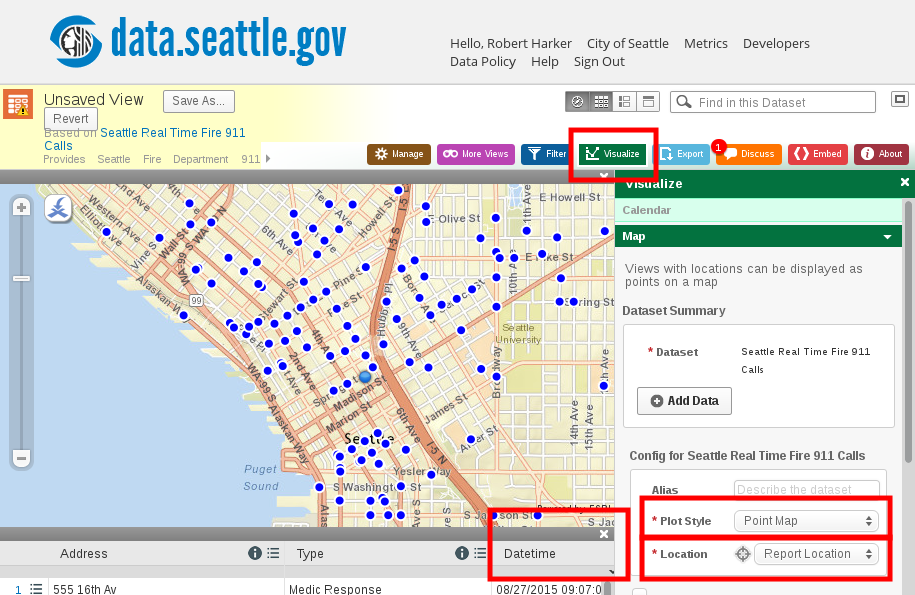The image size is (915, 595).
Task: Close the Visualize panel with X
Action: [x=904, y=182]
